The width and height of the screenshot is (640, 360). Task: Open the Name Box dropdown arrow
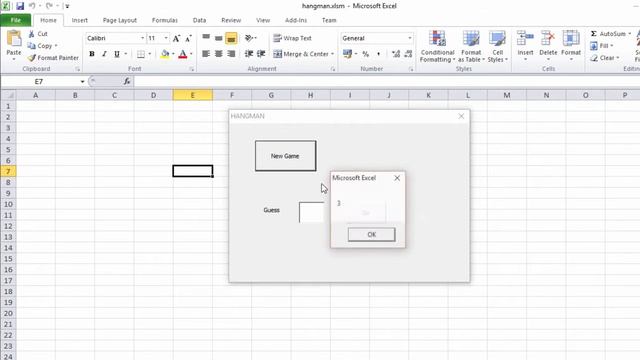[82, 82]
